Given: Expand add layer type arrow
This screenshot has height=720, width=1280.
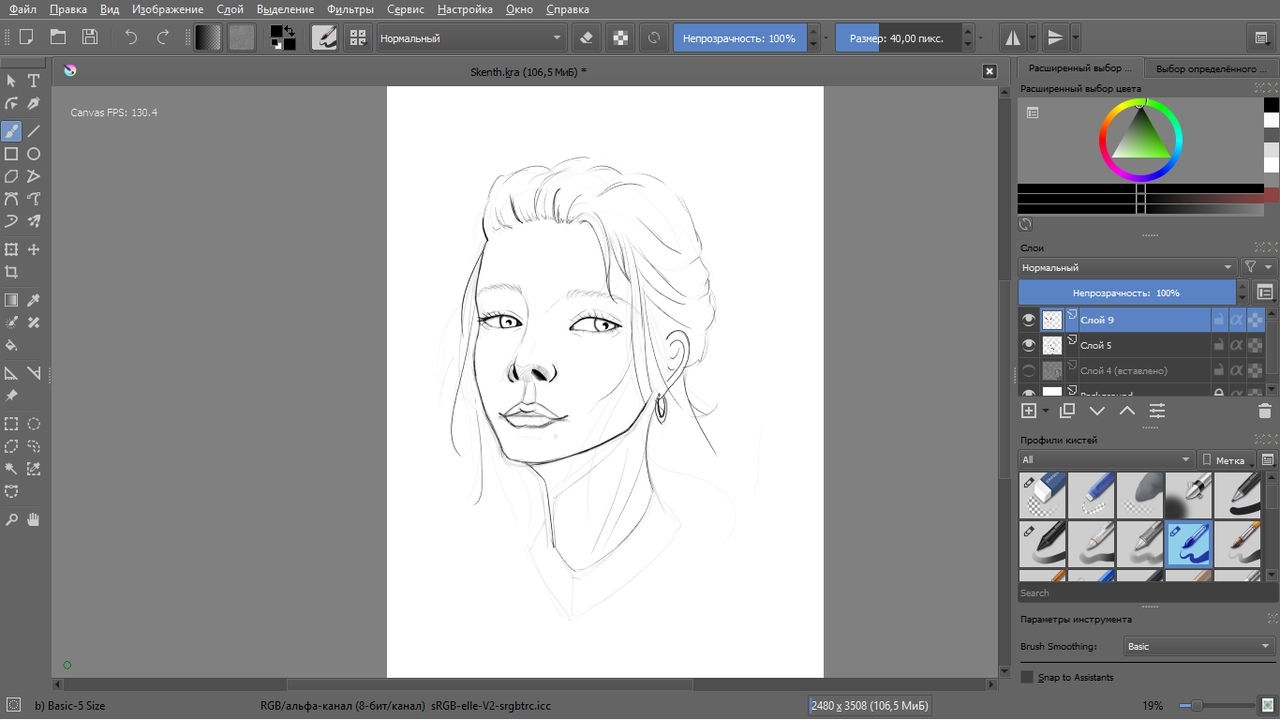Looking at the screenshot, I should coord(1046,411).
